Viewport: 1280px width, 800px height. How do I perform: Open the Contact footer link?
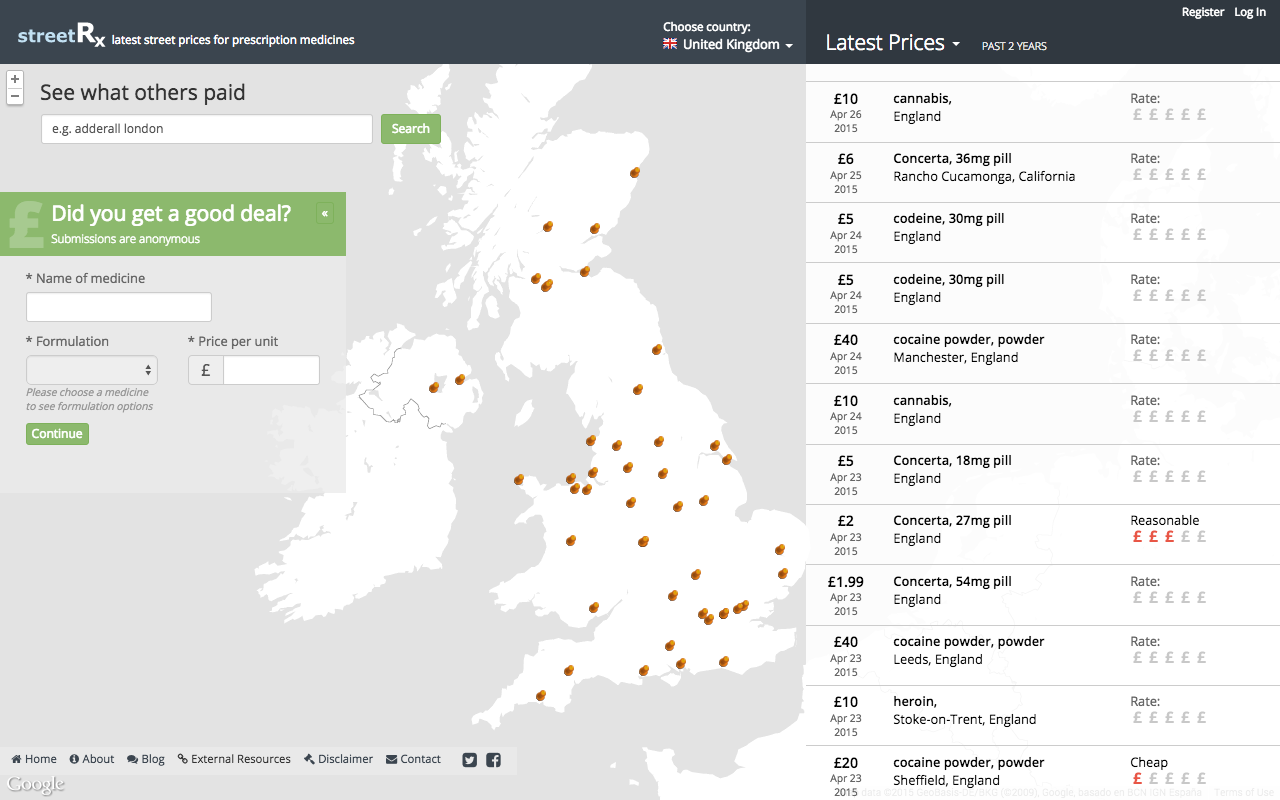coord(413,759)
